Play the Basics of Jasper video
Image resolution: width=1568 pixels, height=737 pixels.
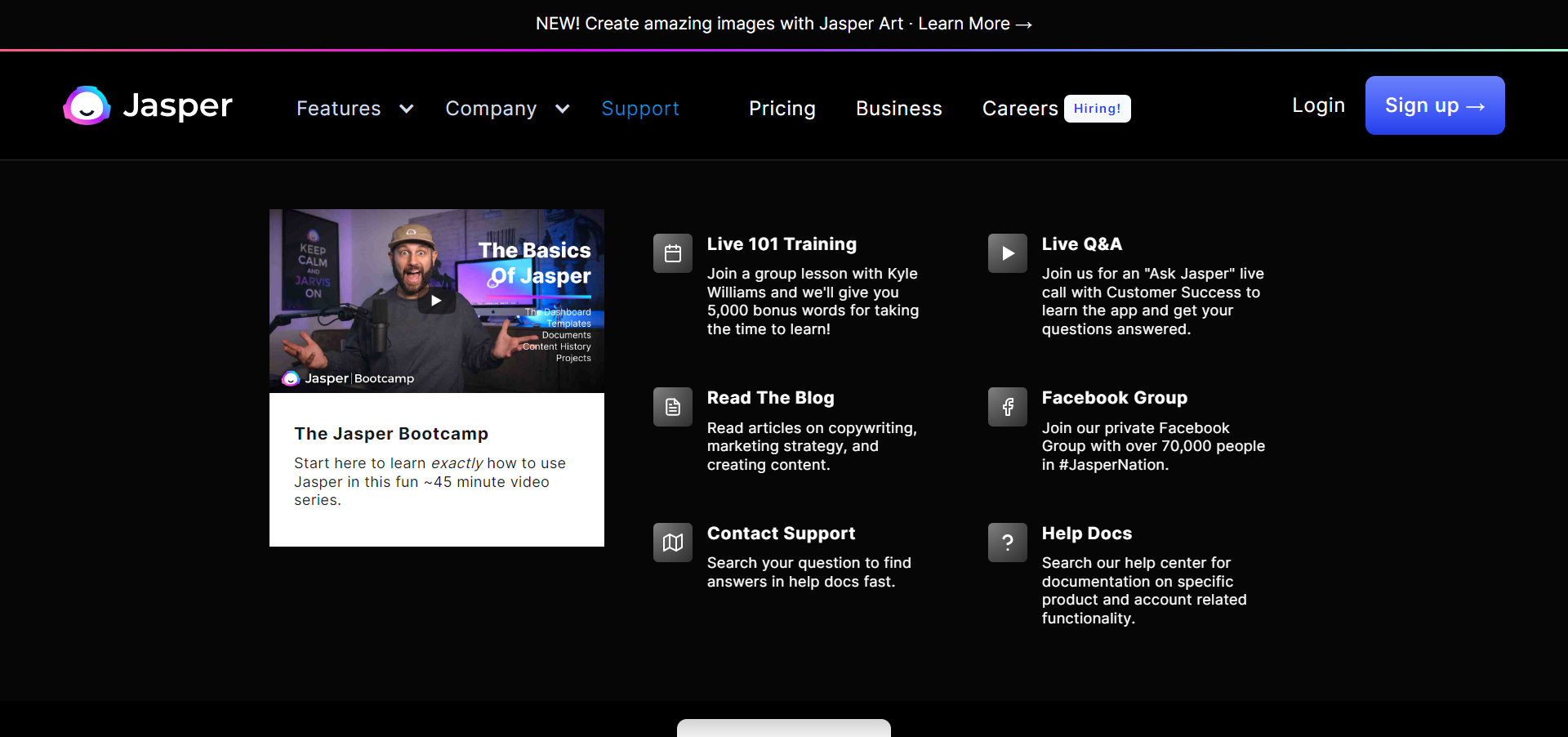click(436, 301)
